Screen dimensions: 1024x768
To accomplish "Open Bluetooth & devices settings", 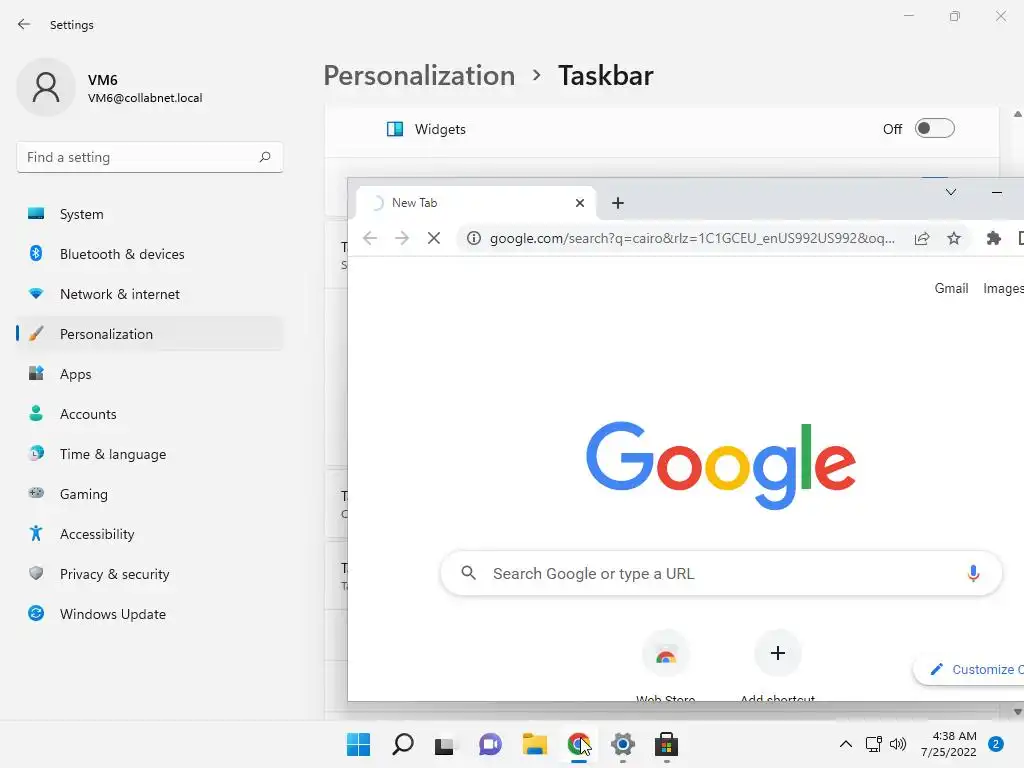I will pos(150,254).
